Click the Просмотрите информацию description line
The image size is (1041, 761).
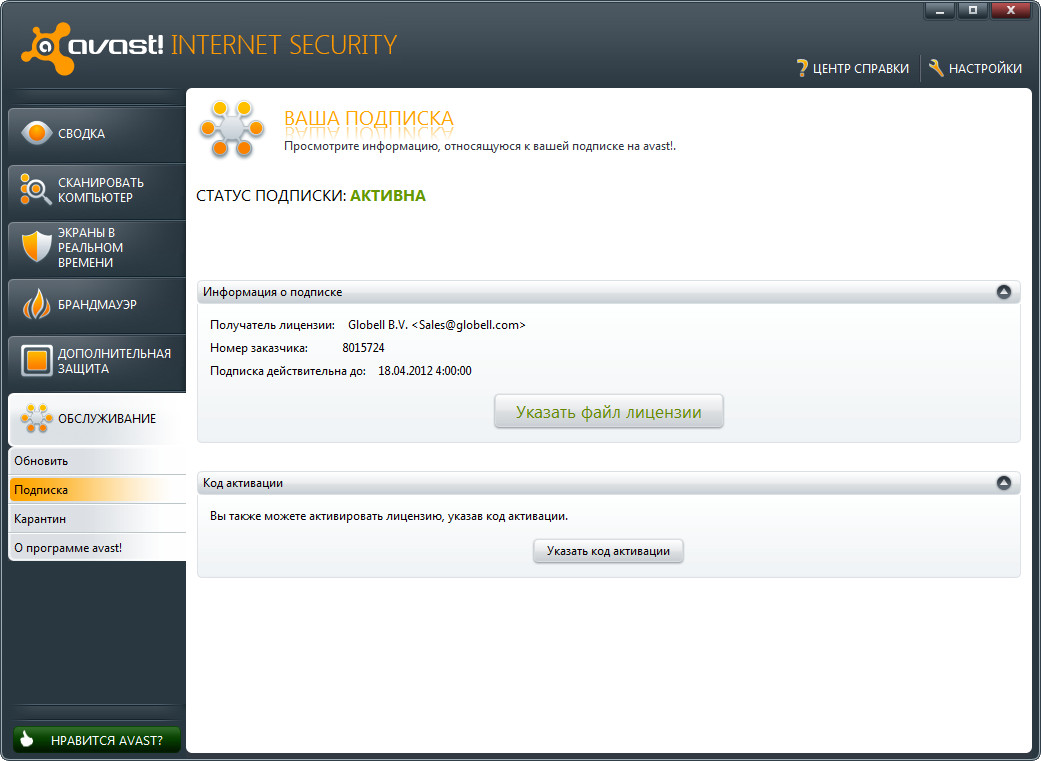coord(480,146)
